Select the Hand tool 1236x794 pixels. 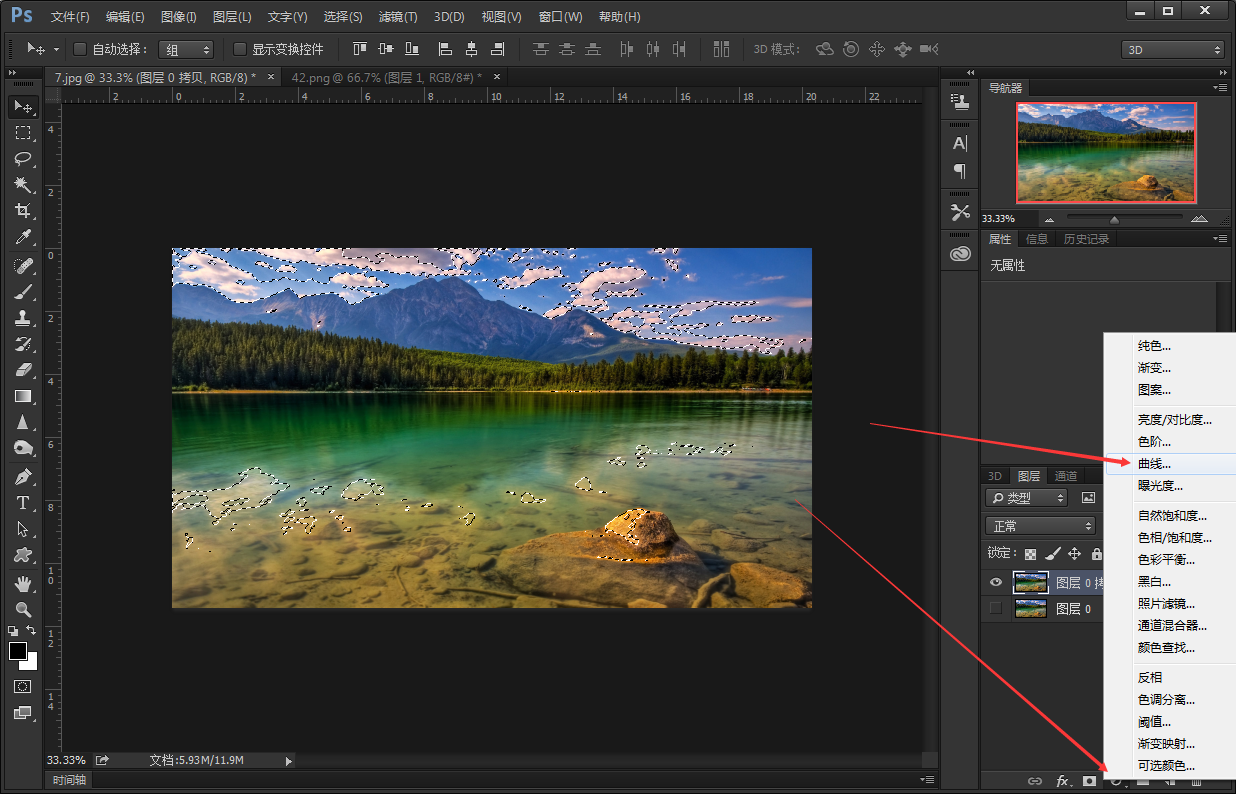(23, 584)
